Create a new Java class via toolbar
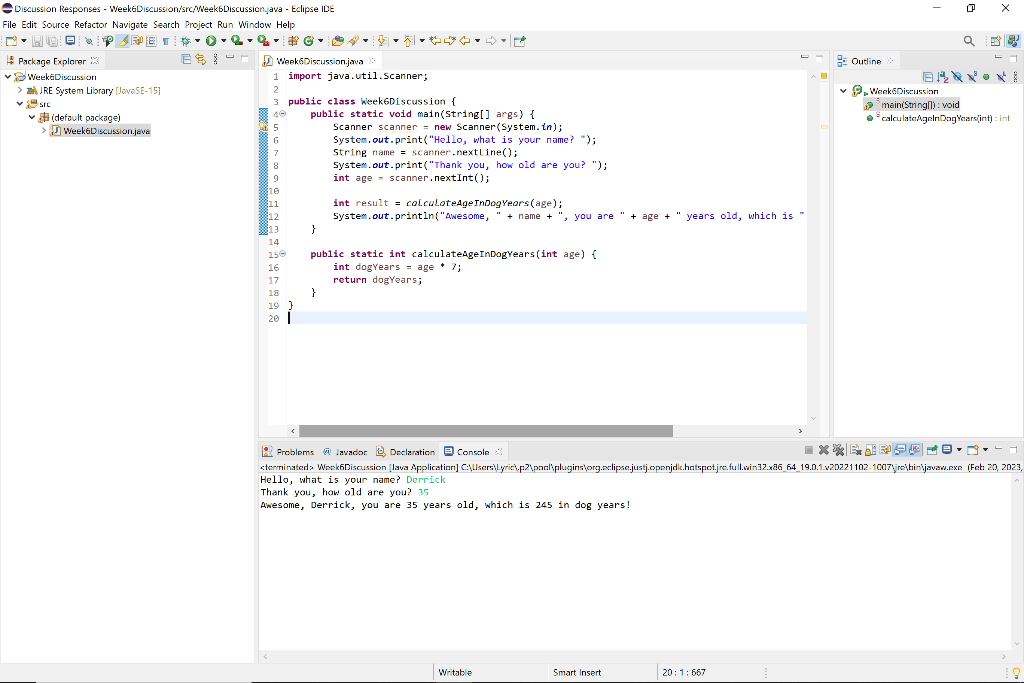The width and height of the screenshot is (1024, 683). pyautogui.click(x=308, y=40)
